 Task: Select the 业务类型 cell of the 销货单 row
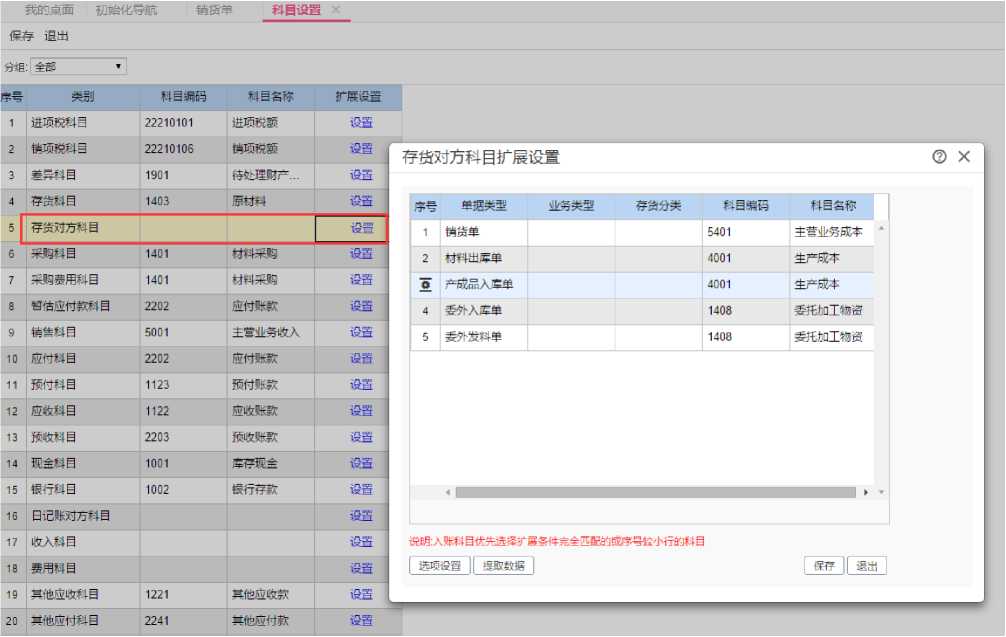click(x=571, y=232)
